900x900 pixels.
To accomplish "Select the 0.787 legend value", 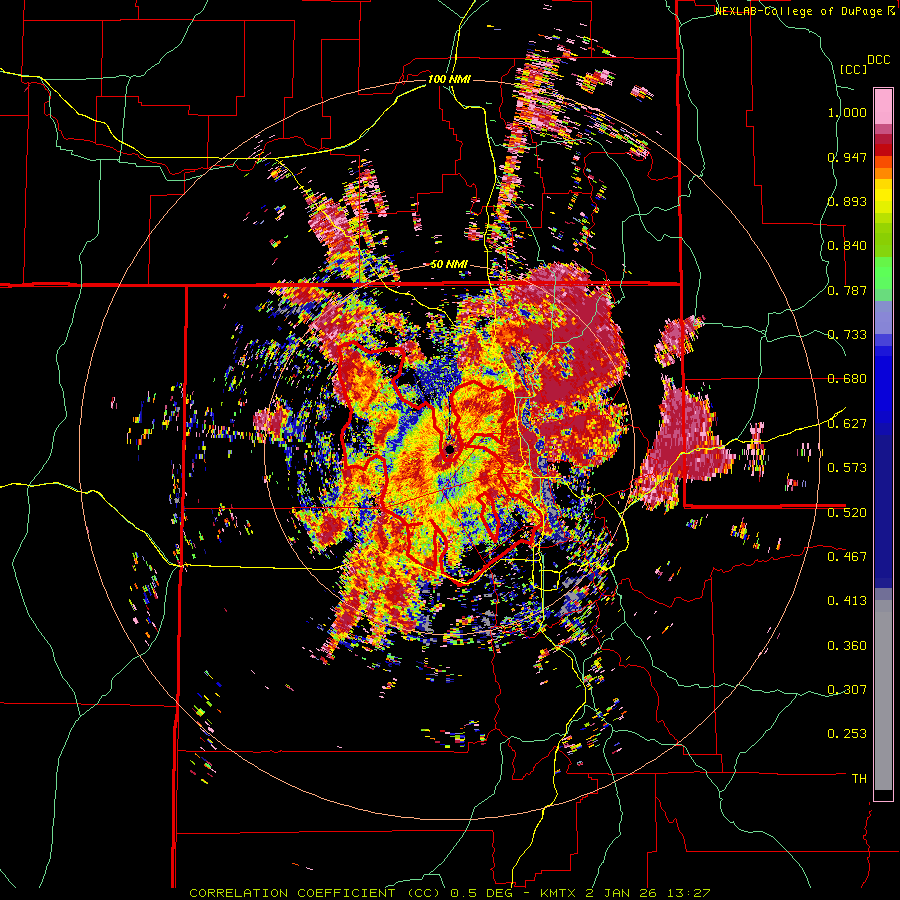I will point(847,290).
